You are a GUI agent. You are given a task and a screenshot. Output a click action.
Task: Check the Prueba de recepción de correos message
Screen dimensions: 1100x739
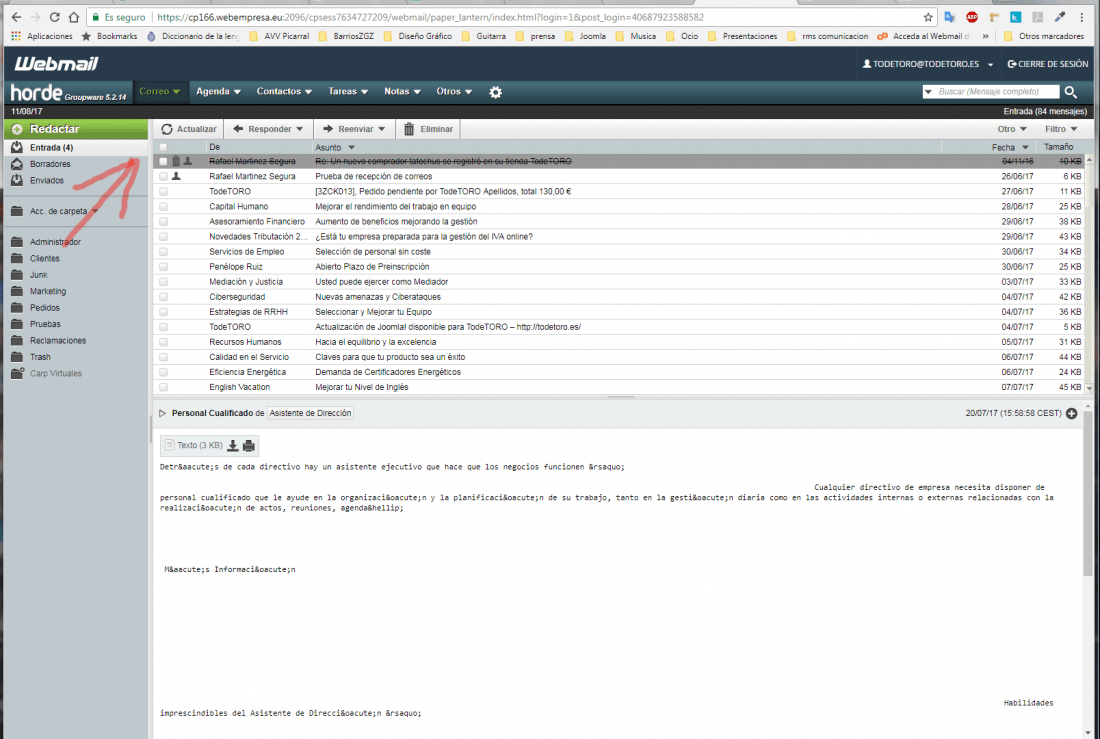click(x=163, y=177)
